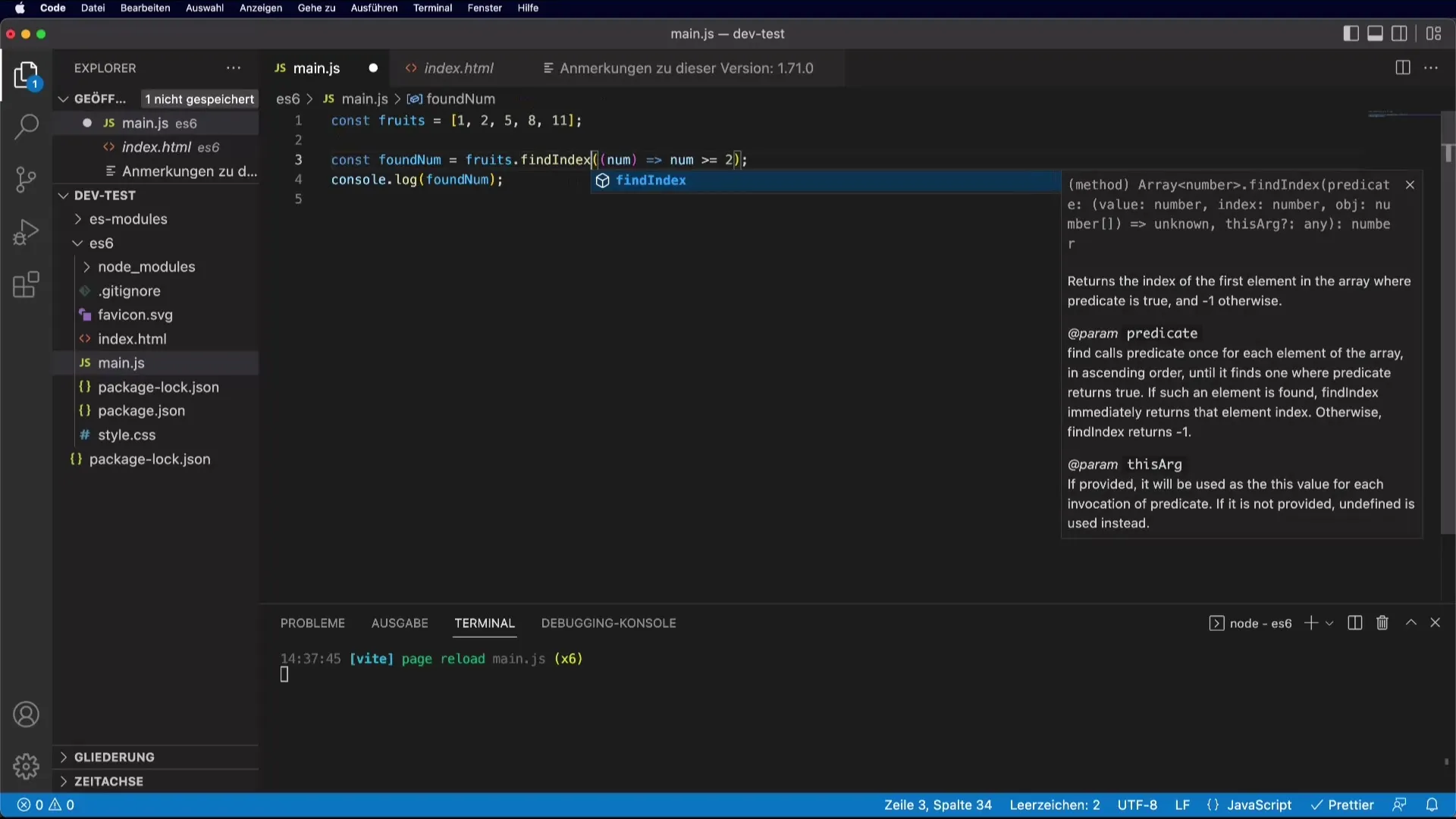
Task: Select the findIndex suggestion item
Action: point(825,180)
